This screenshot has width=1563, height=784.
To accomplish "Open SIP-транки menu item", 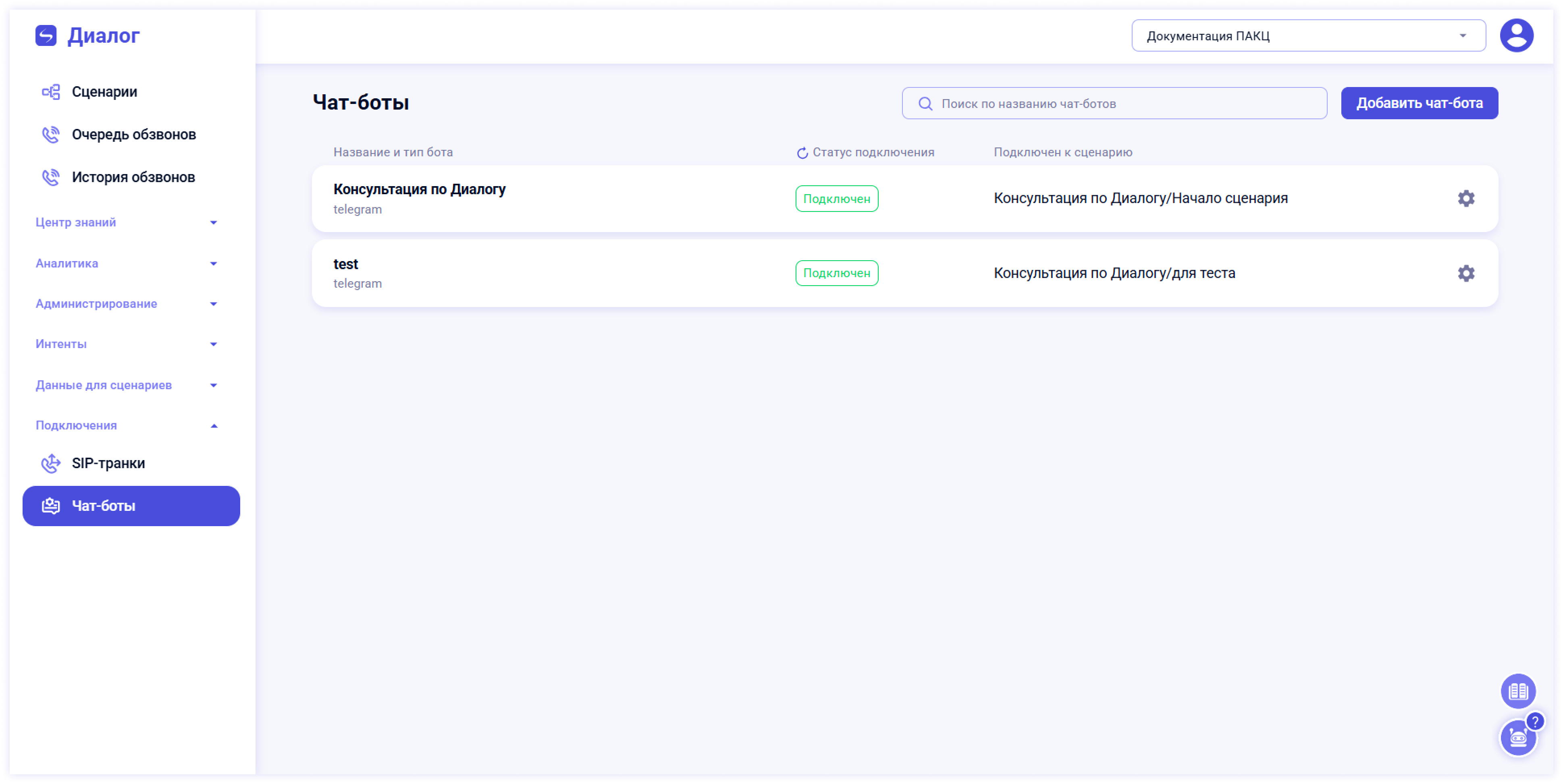I will [108, 463].
